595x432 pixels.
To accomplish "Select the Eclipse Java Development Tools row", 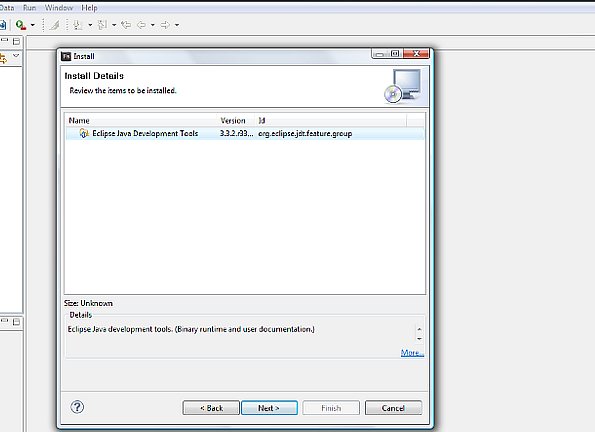I will tap(245, 134).
